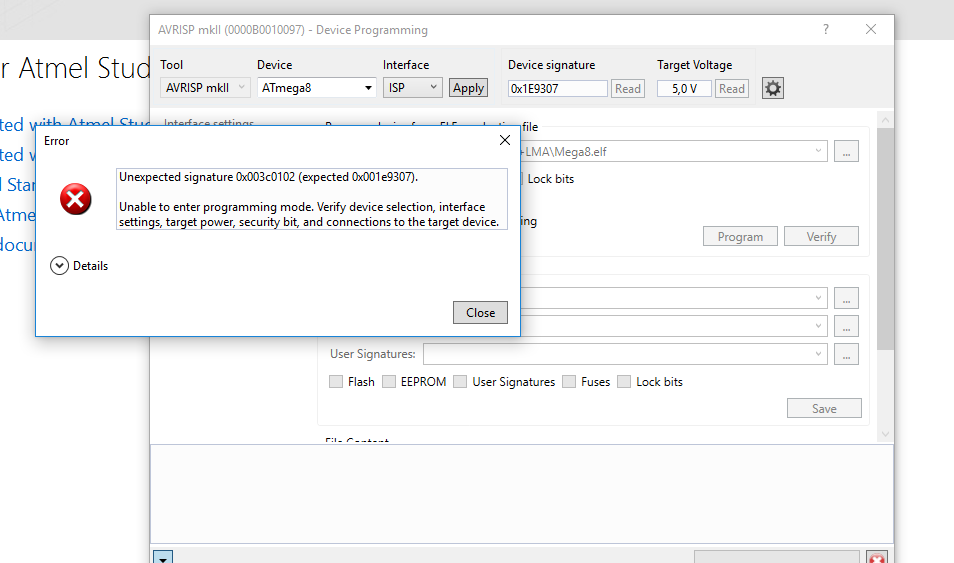This screenshot has width=954, height=563.
Task: Open the Interface dropdown ISP
Action: pyautogui.click(x=413, y=88)
